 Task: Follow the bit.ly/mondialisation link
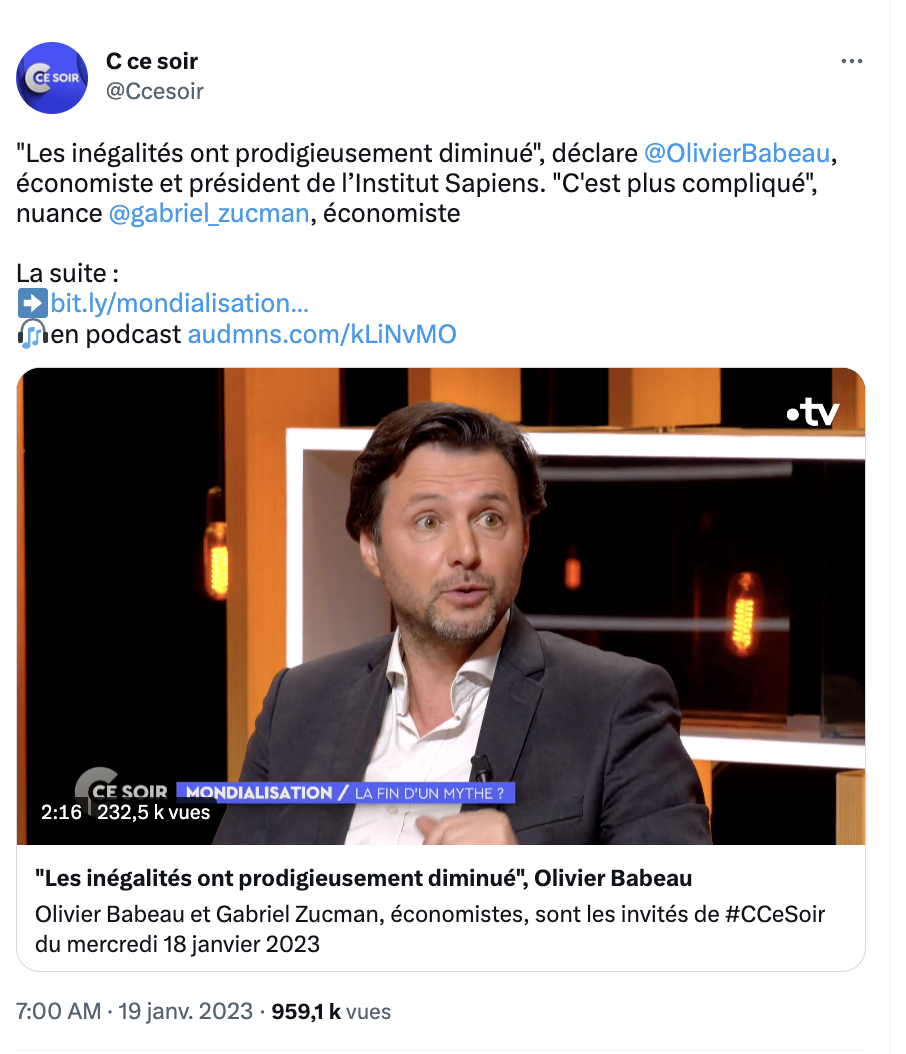[179, 304]
